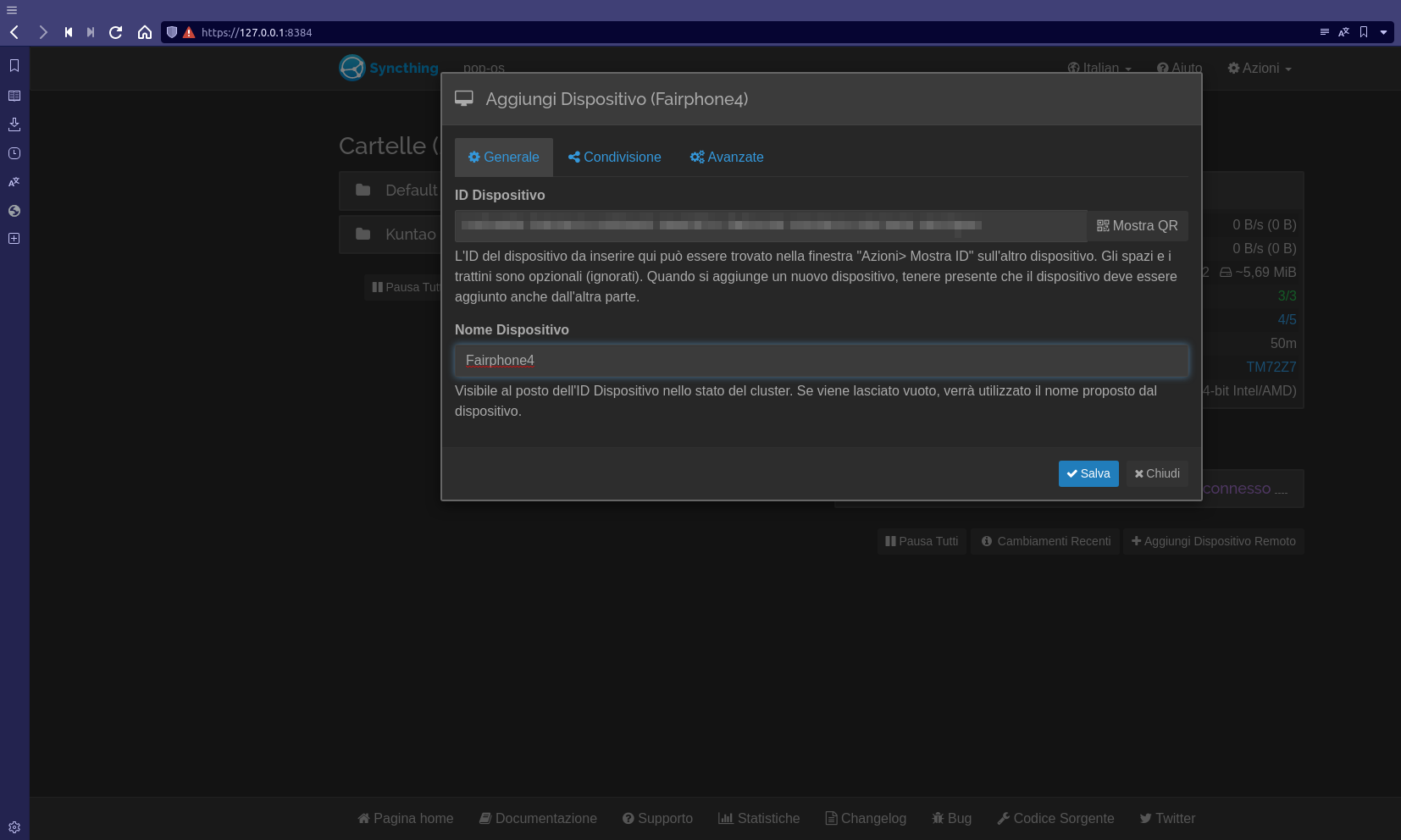Viewport: 1401px width, 840px height.
Task: Open the Aiuto help link
Action: click(x=1180, y=68)
